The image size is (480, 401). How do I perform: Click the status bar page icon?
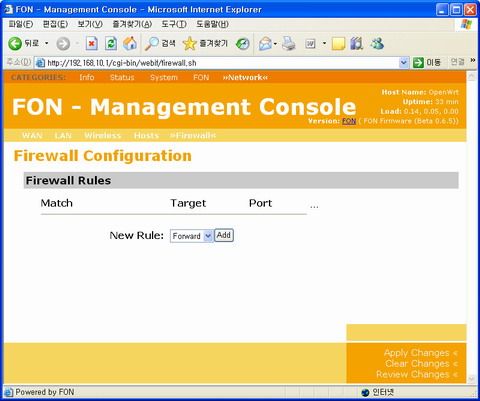click(9, 392)
